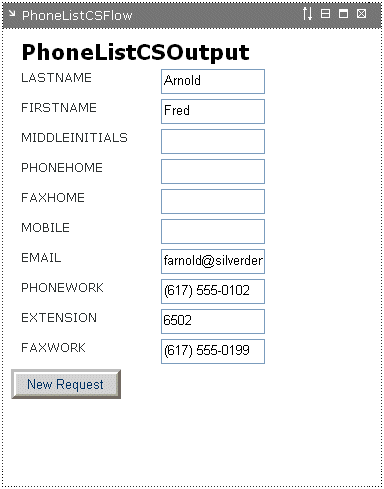Select the LASTNAME field containing Arnold

[x=213, y=81]
